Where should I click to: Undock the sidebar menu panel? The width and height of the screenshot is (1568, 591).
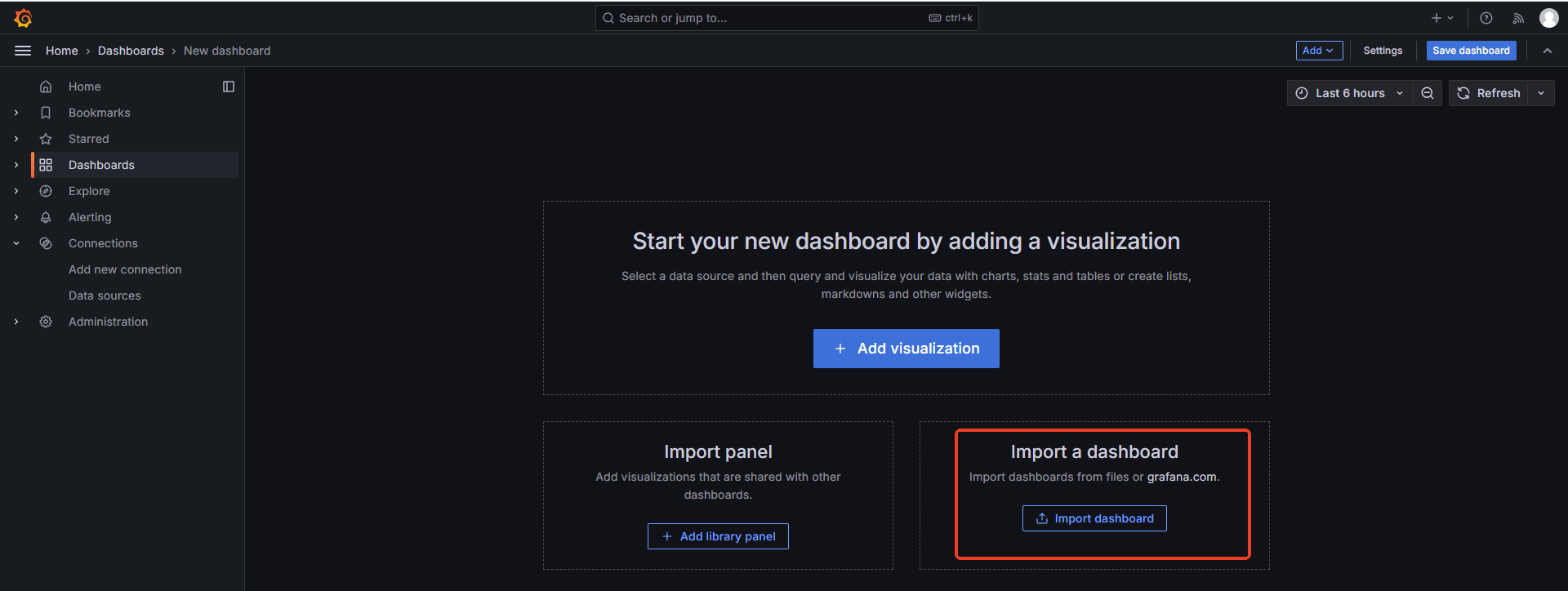[x=229, y=87]
